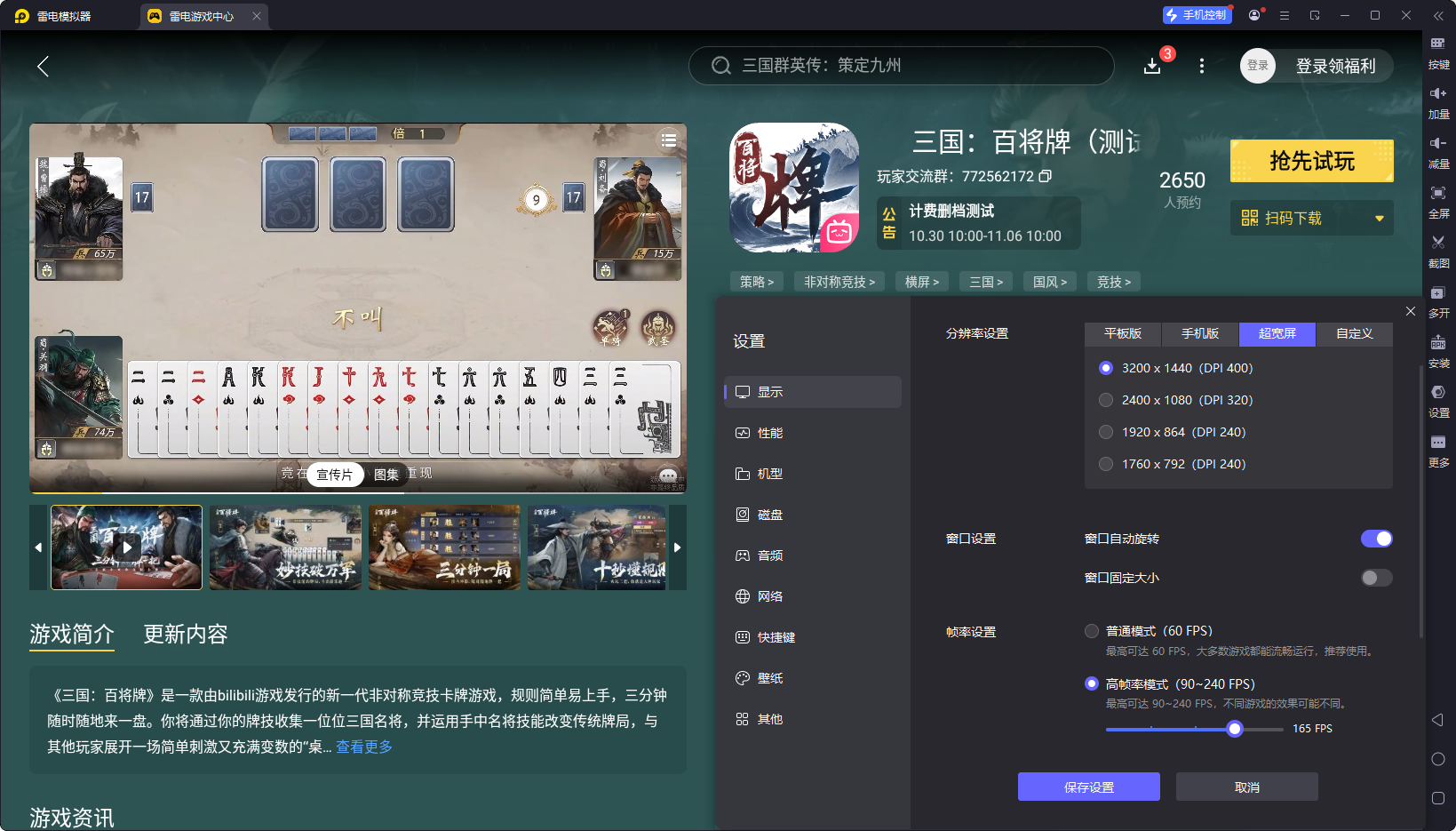Click the 取消 button
Image resolution: width=1456 pixels, height=831 pixels.
tap(1247, 787)
